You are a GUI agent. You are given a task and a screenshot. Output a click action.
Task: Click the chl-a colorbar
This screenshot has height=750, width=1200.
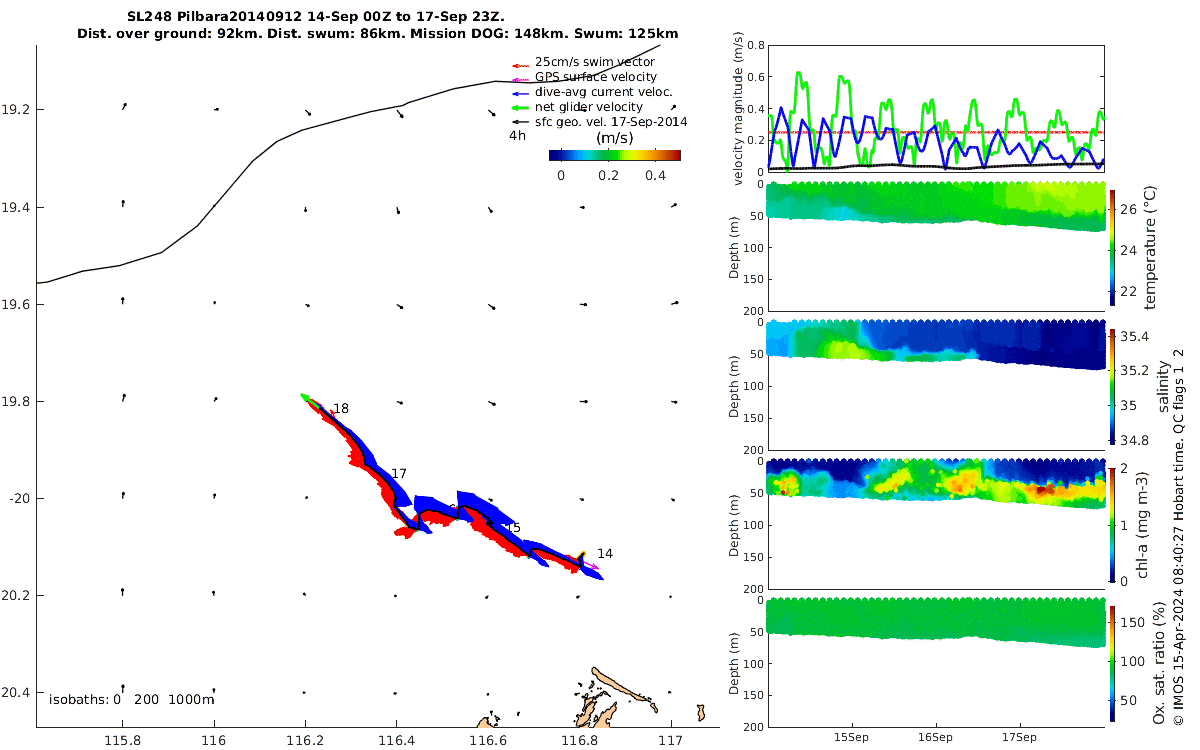1113,523
